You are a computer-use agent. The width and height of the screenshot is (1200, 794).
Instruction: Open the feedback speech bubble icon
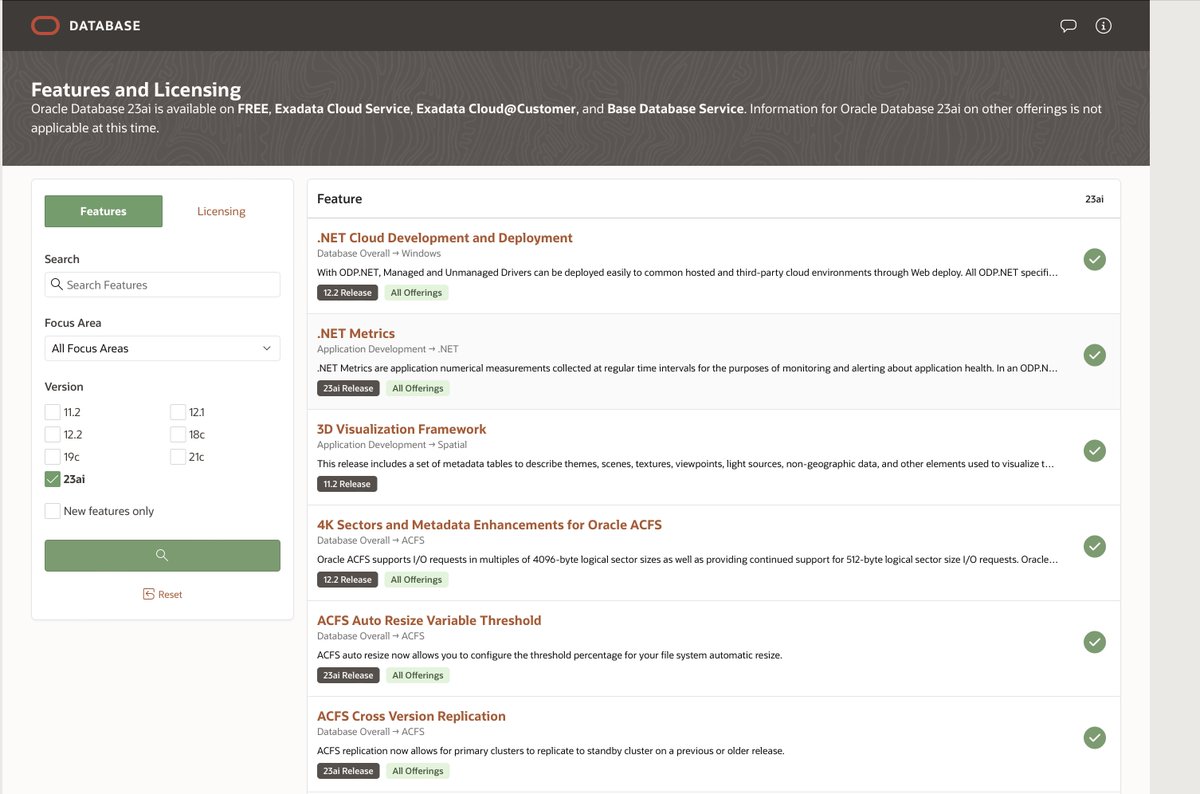pyautogui.click(x=1068, y=26)
